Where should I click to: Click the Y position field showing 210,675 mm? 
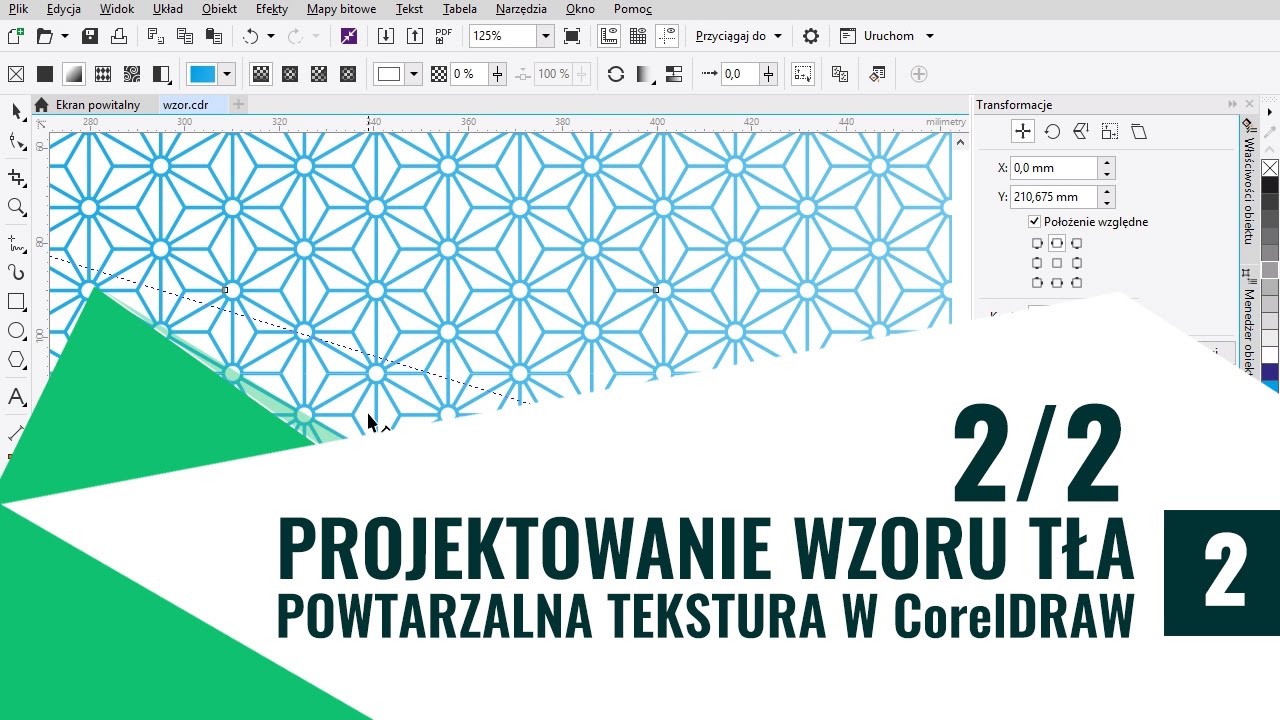click(x=1054, y=197)
